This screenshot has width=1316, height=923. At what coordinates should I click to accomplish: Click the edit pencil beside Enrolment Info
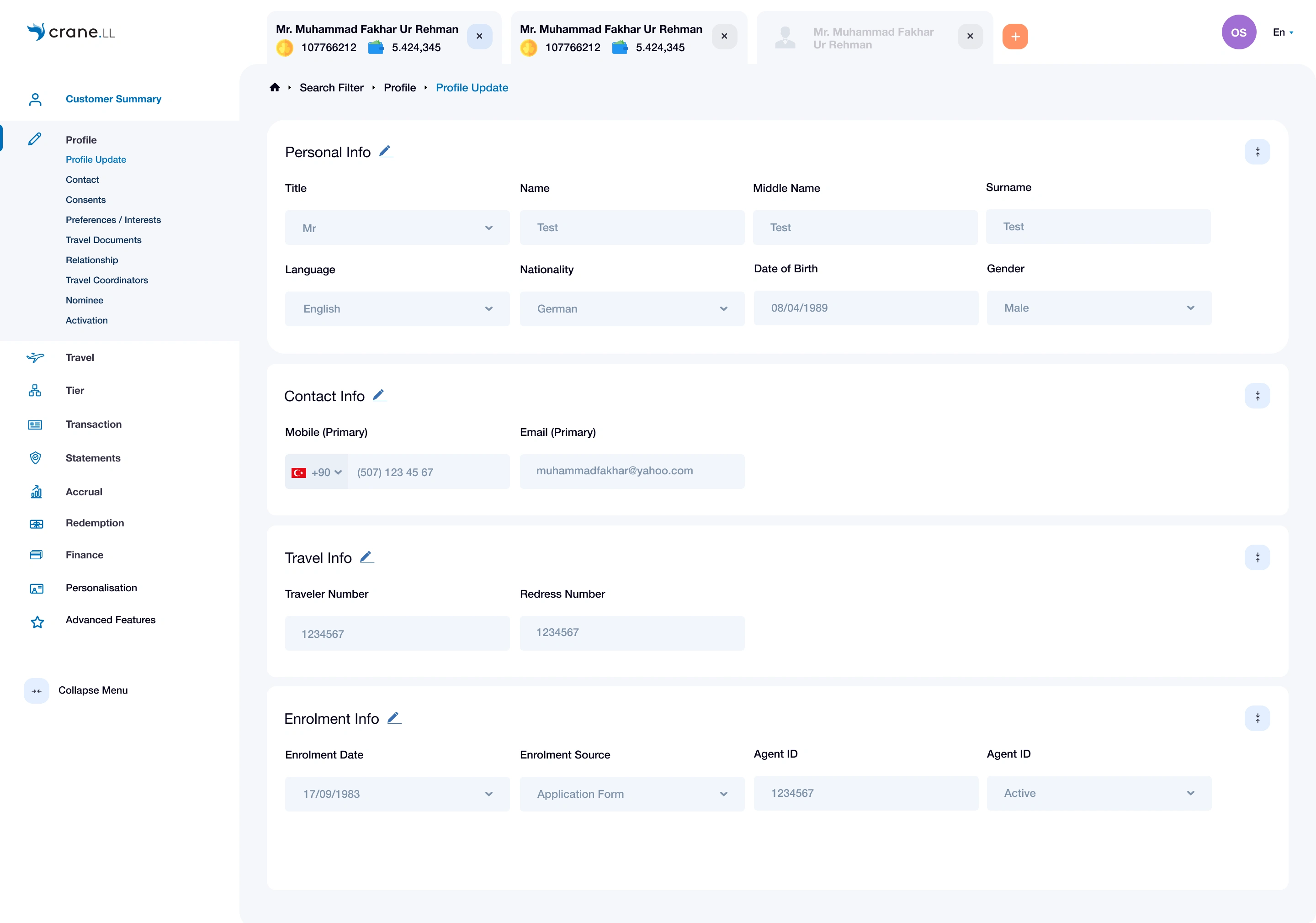tap(394, 718)
